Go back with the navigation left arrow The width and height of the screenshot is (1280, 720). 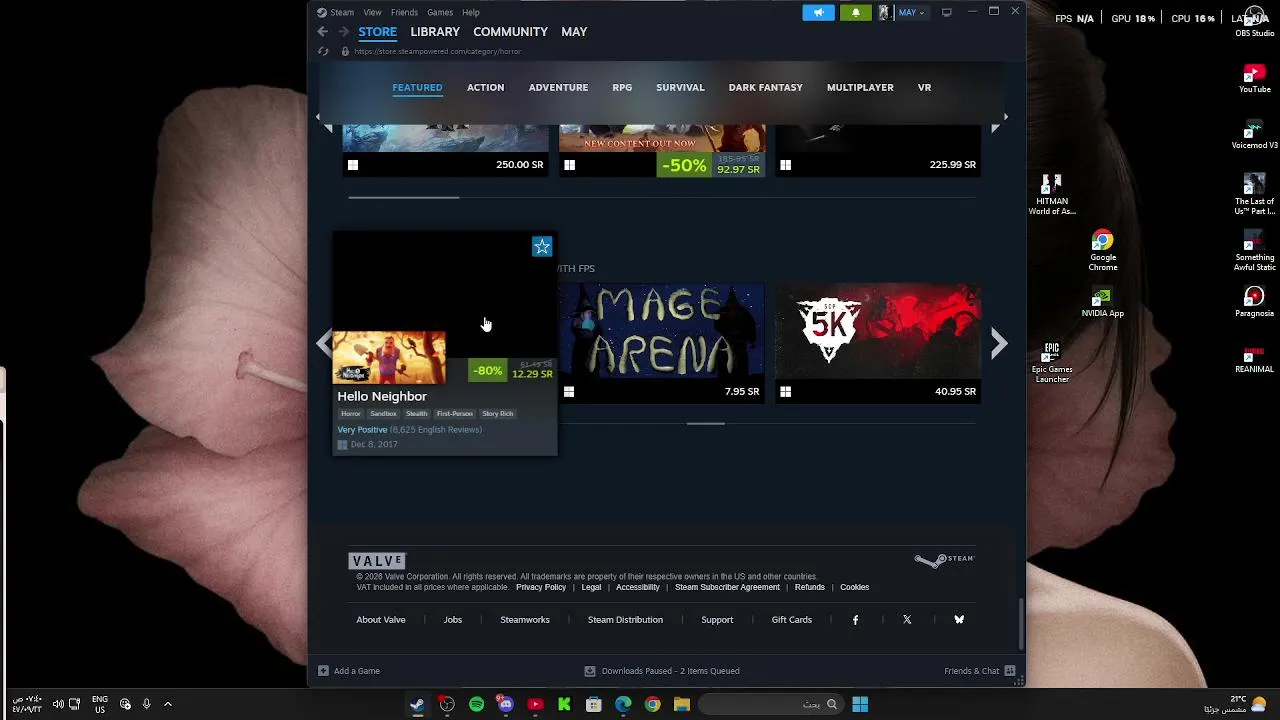coord(322,32)
